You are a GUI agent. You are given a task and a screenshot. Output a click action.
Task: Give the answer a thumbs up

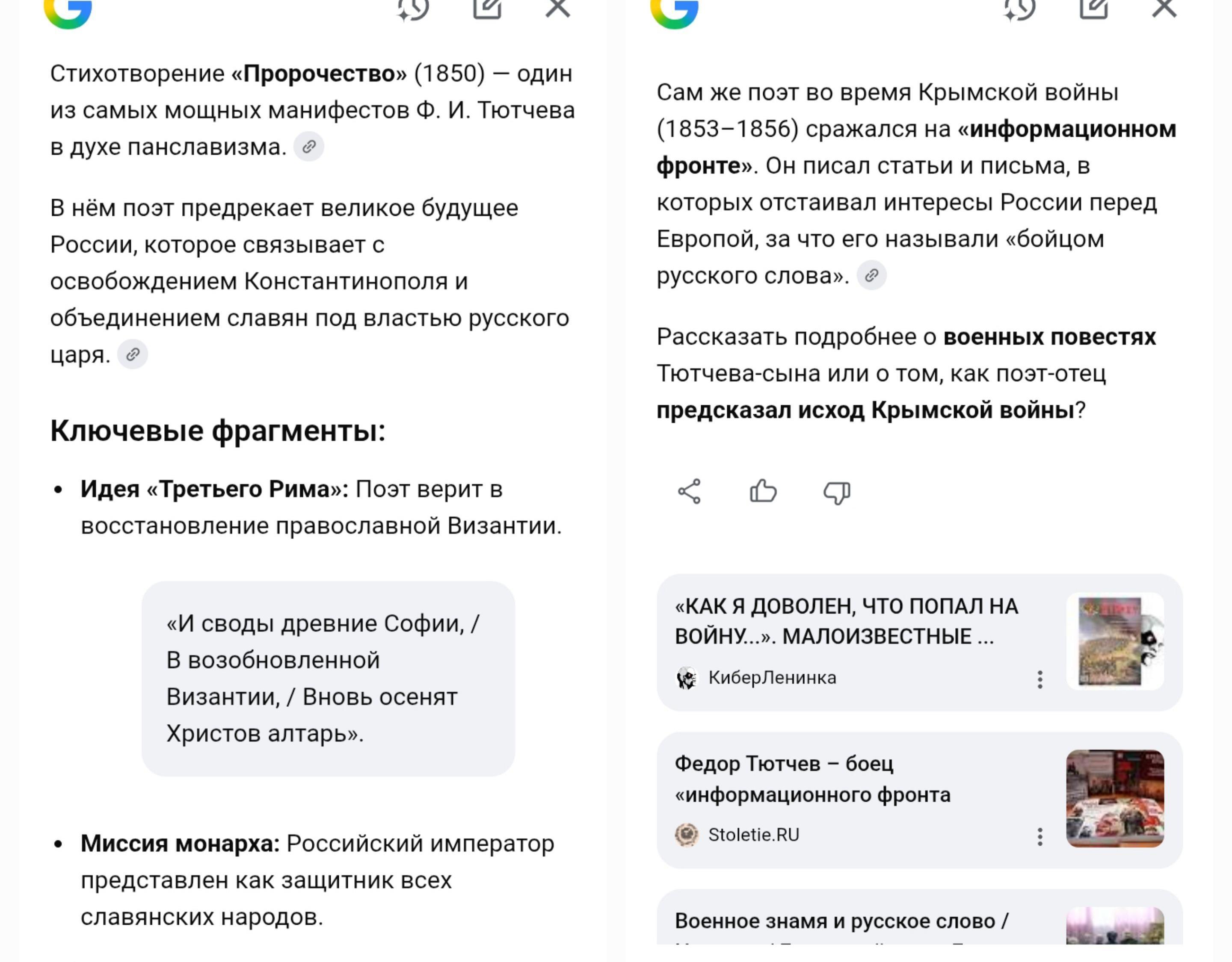point(763,492)
